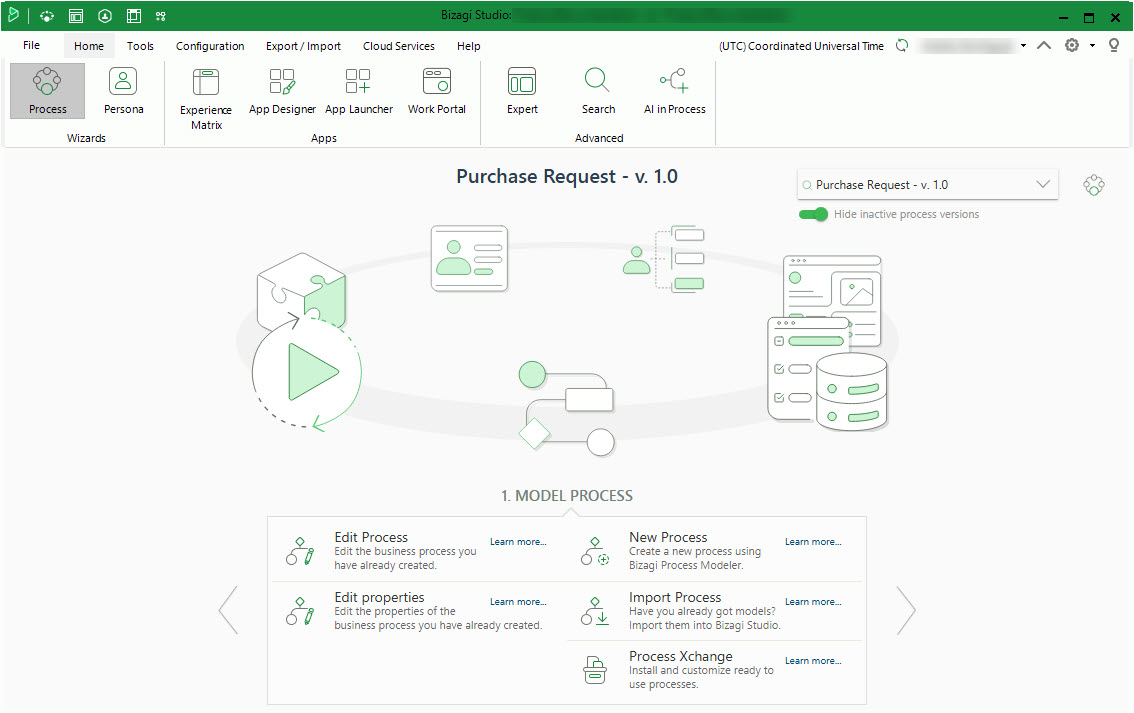Open the Tools tab
The width and height of the screenshot is (1134, 713).
140,46
